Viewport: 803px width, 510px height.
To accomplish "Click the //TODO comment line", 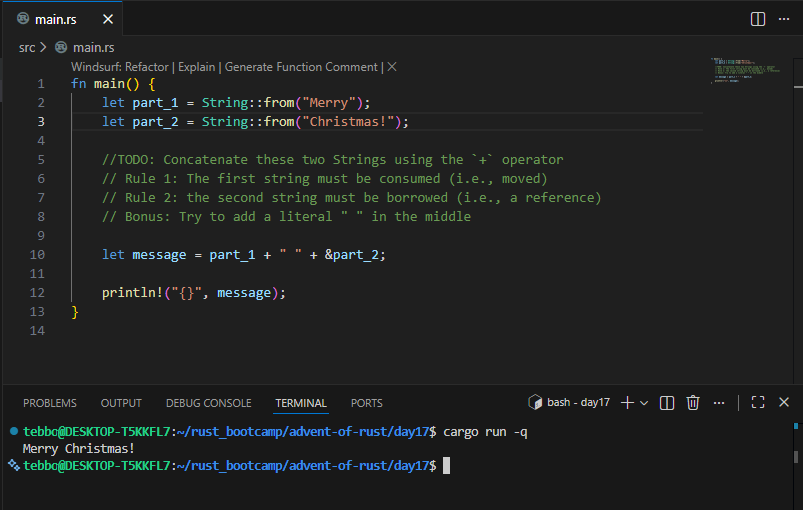I will 332,160.
